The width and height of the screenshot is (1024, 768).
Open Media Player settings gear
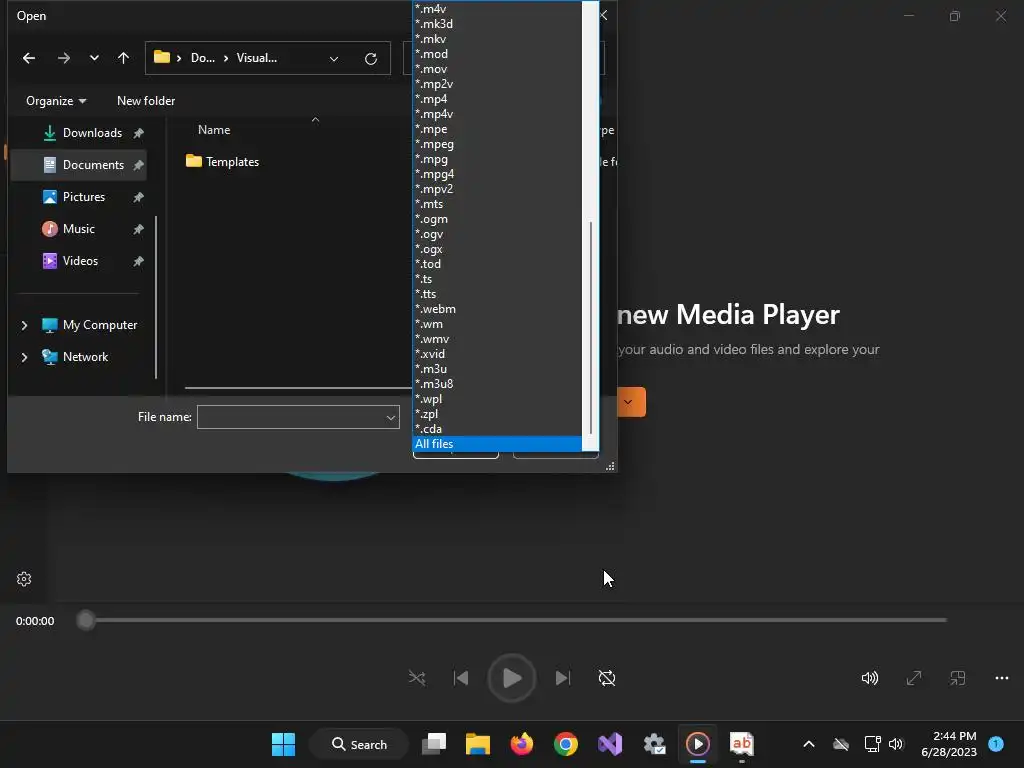coord(24,579)
